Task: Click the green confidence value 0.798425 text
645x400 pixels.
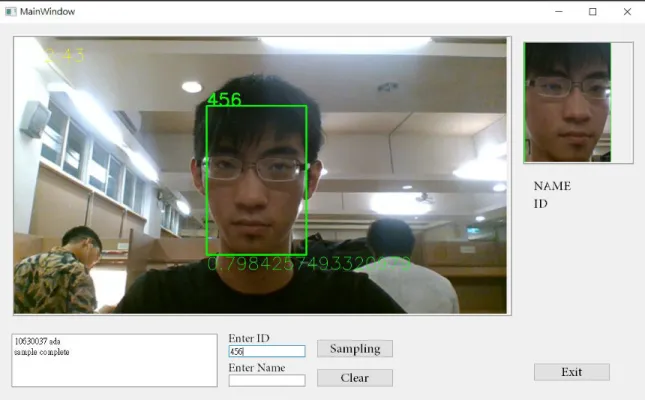Action: (309, 264)
